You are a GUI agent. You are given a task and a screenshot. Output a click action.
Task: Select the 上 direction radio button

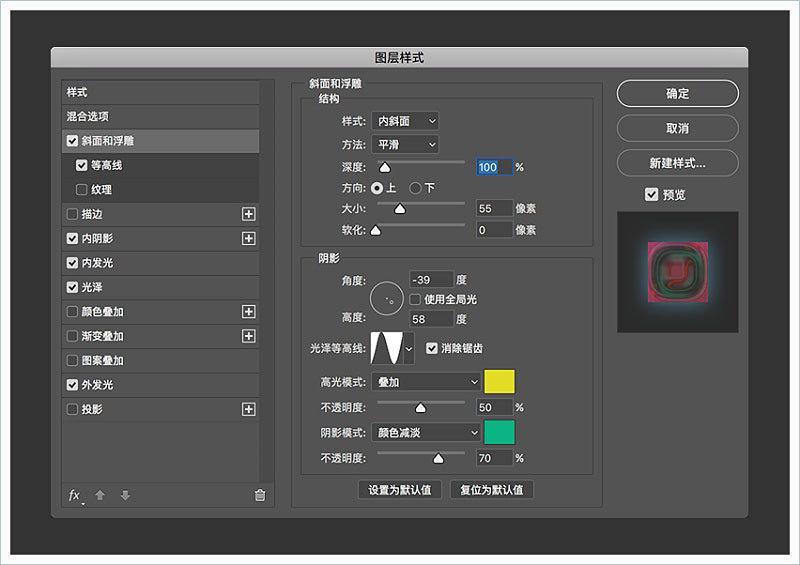(x=377, y=188)
